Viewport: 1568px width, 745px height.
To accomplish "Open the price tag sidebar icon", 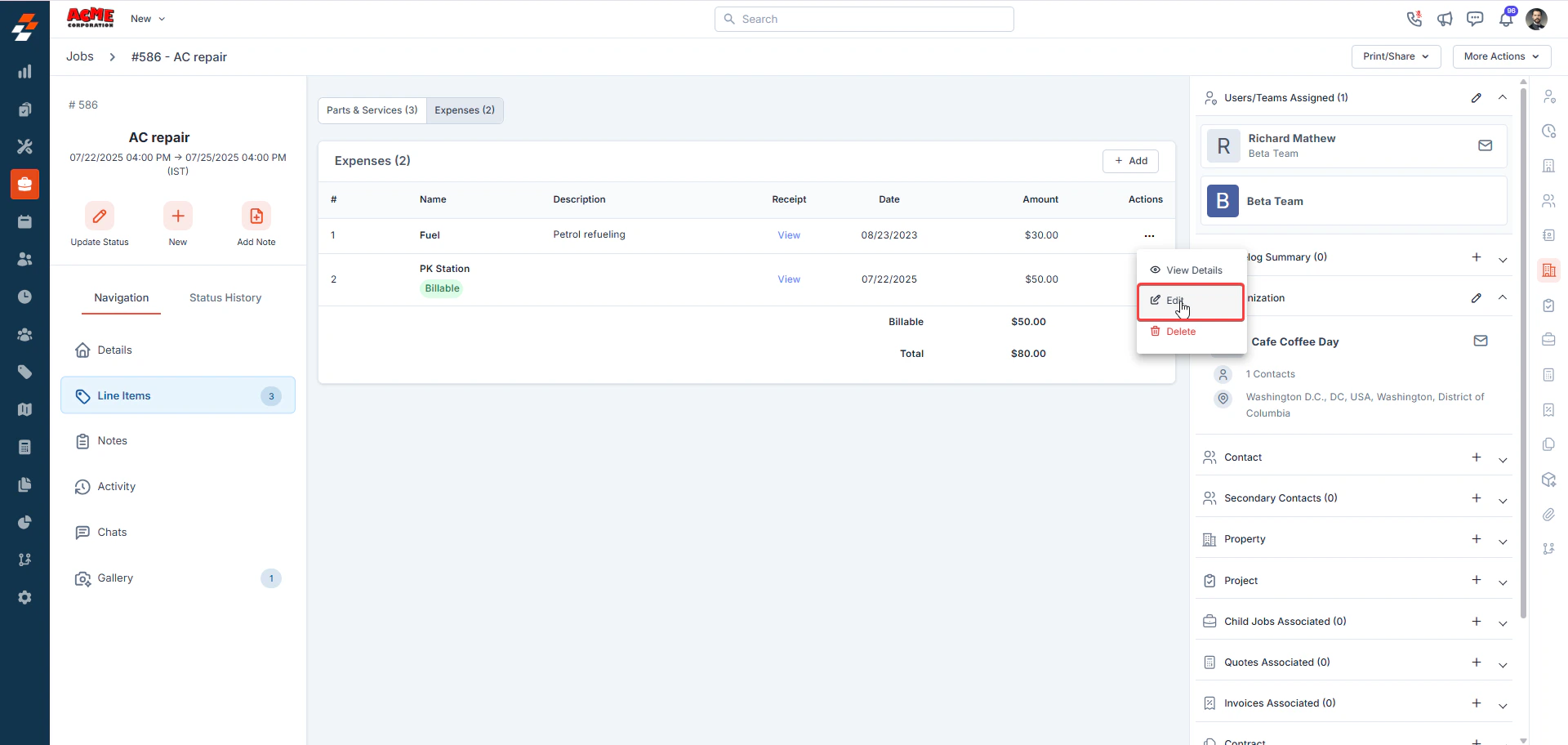I will (x=24, y=372).
